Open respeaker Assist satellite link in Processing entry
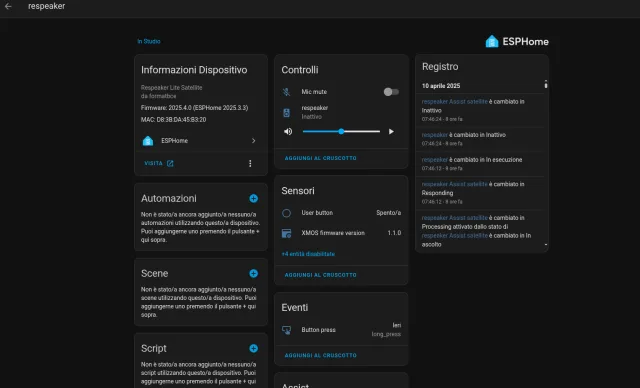 (x=454, y=217)
